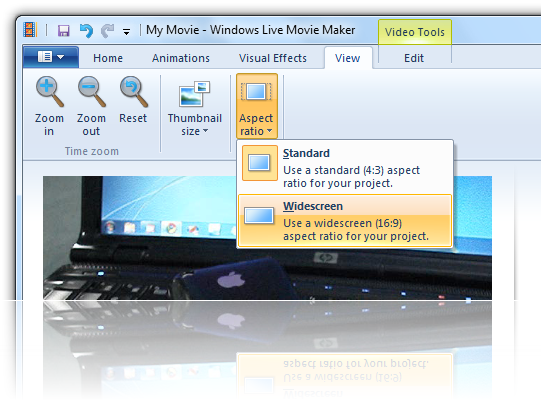
Task: Redo the last undone action
Action: (107, 30)
